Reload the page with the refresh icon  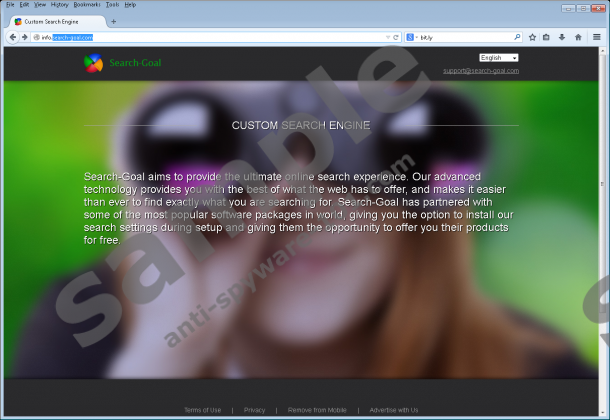tap(397, 37)
